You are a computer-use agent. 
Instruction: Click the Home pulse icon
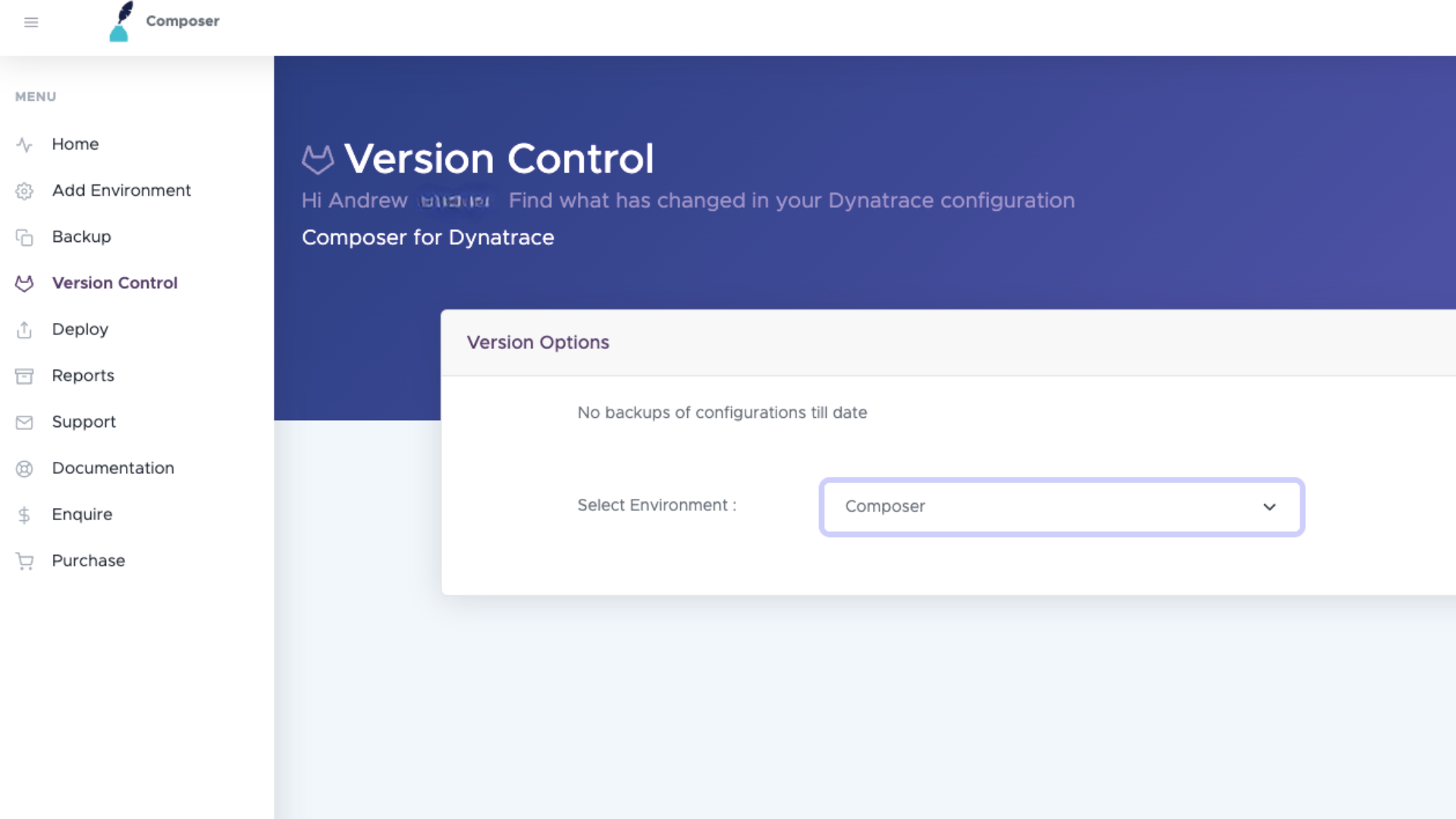(x=24, y=145)
